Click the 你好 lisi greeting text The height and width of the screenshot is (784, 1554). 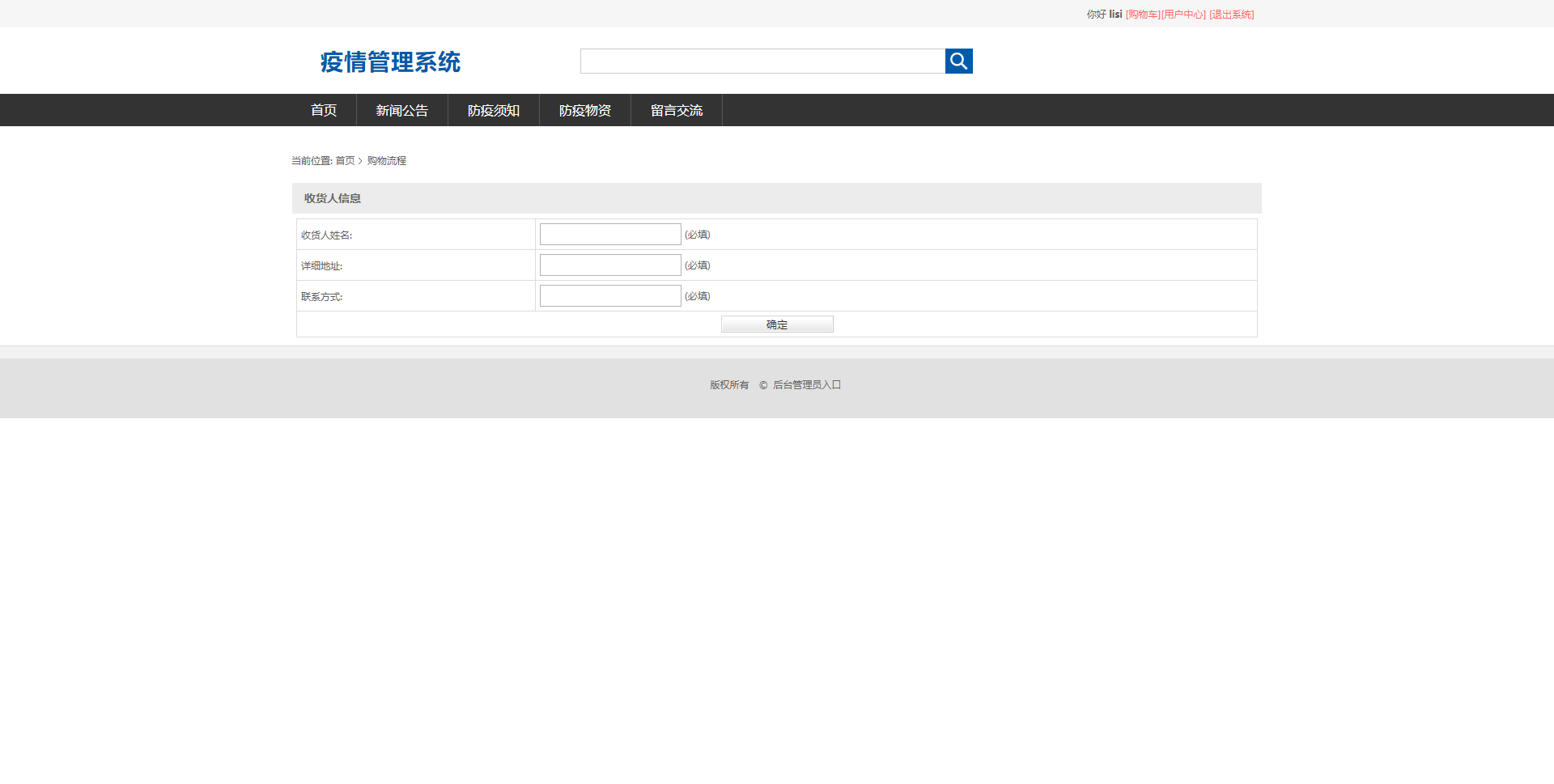(1104, 15)
